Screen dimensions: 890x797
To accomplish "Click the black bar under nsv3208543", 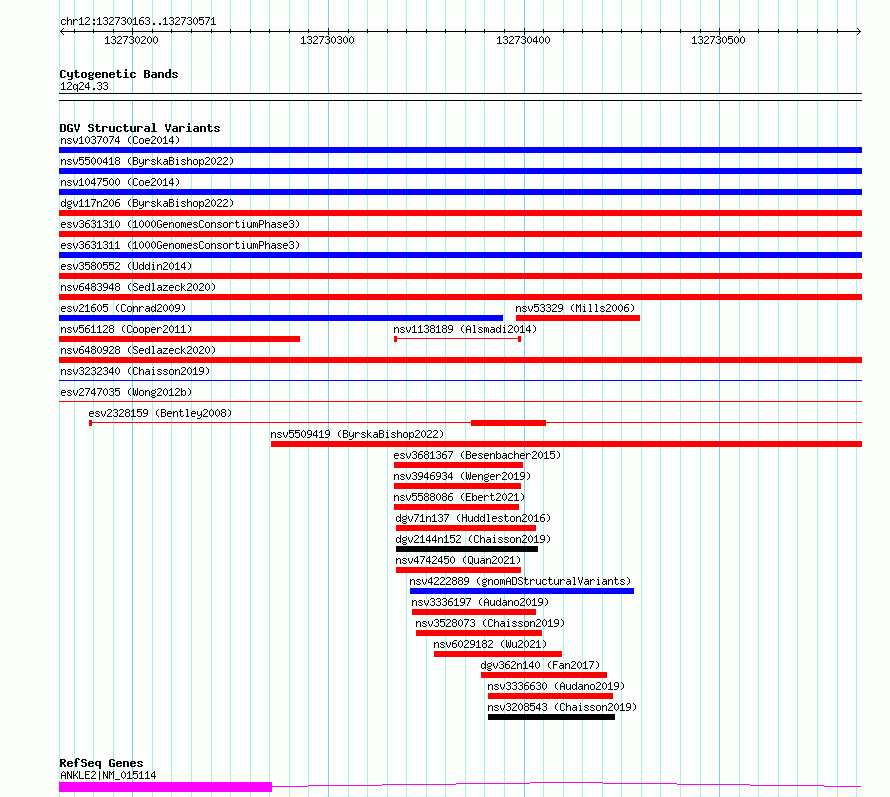I will 551,717.
